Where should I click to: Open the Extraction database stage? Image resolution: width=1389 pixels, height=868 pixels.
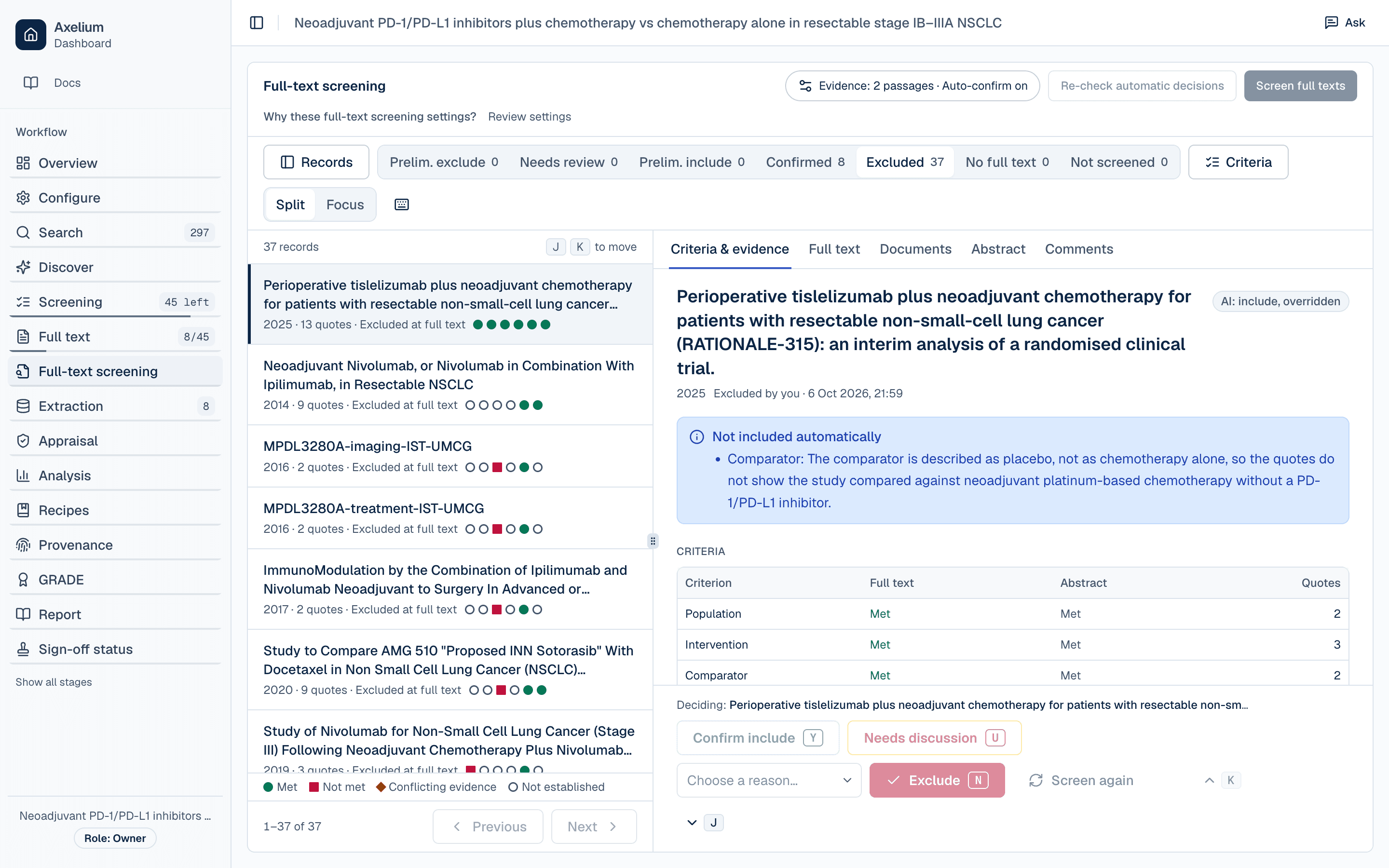[115, 406]
